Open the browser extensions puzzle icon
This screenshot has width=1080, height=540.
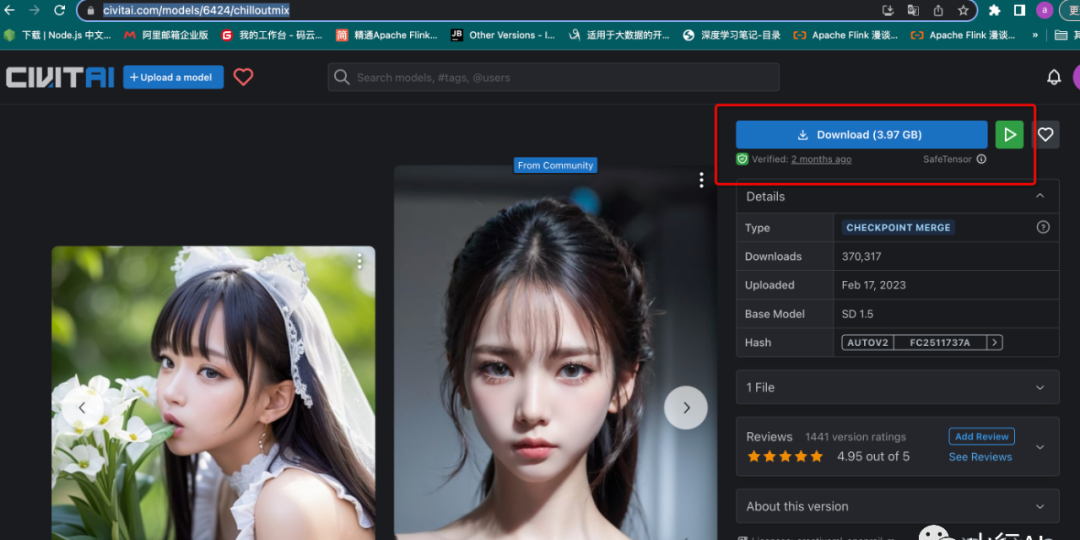tap(995, 10)
